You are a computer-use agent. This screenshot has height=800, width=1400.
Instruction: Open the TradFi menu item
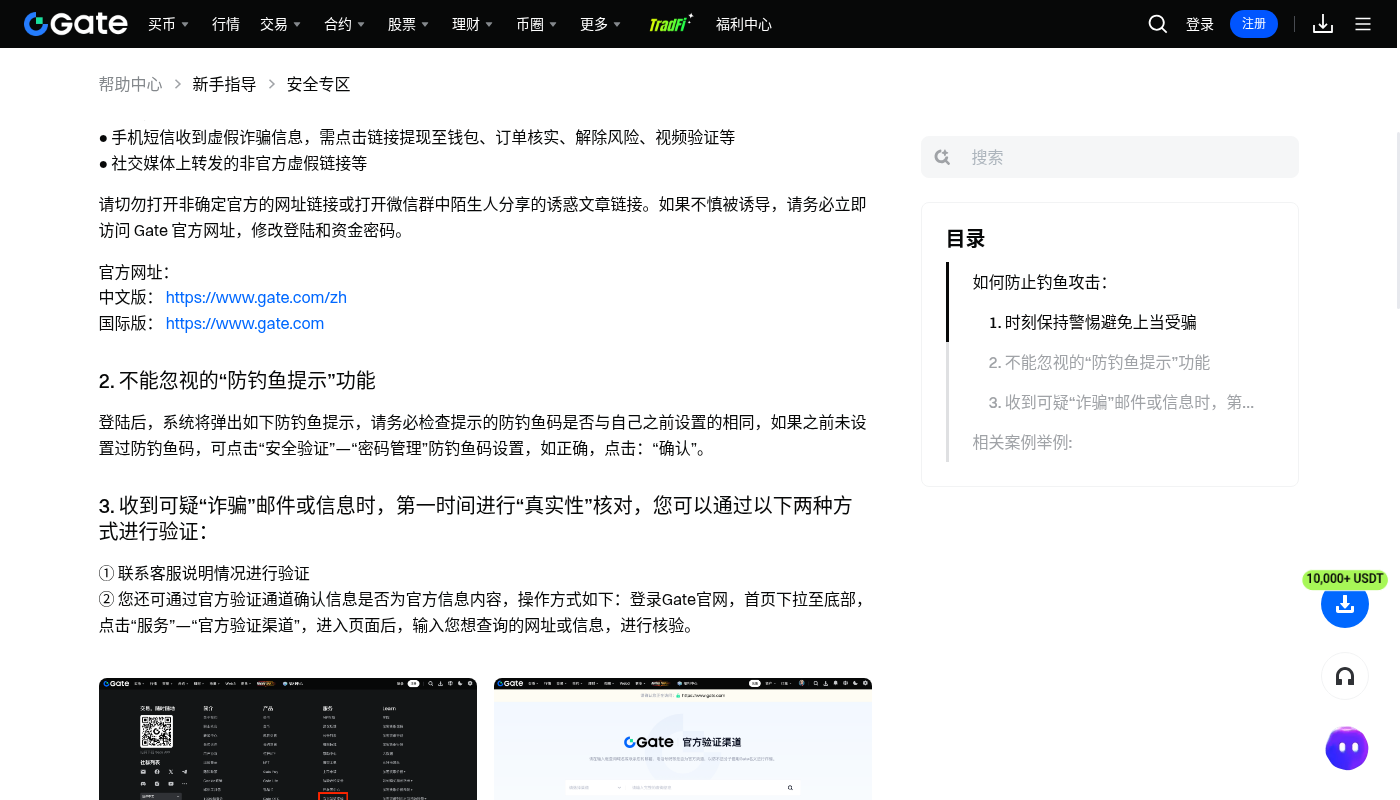670,24
